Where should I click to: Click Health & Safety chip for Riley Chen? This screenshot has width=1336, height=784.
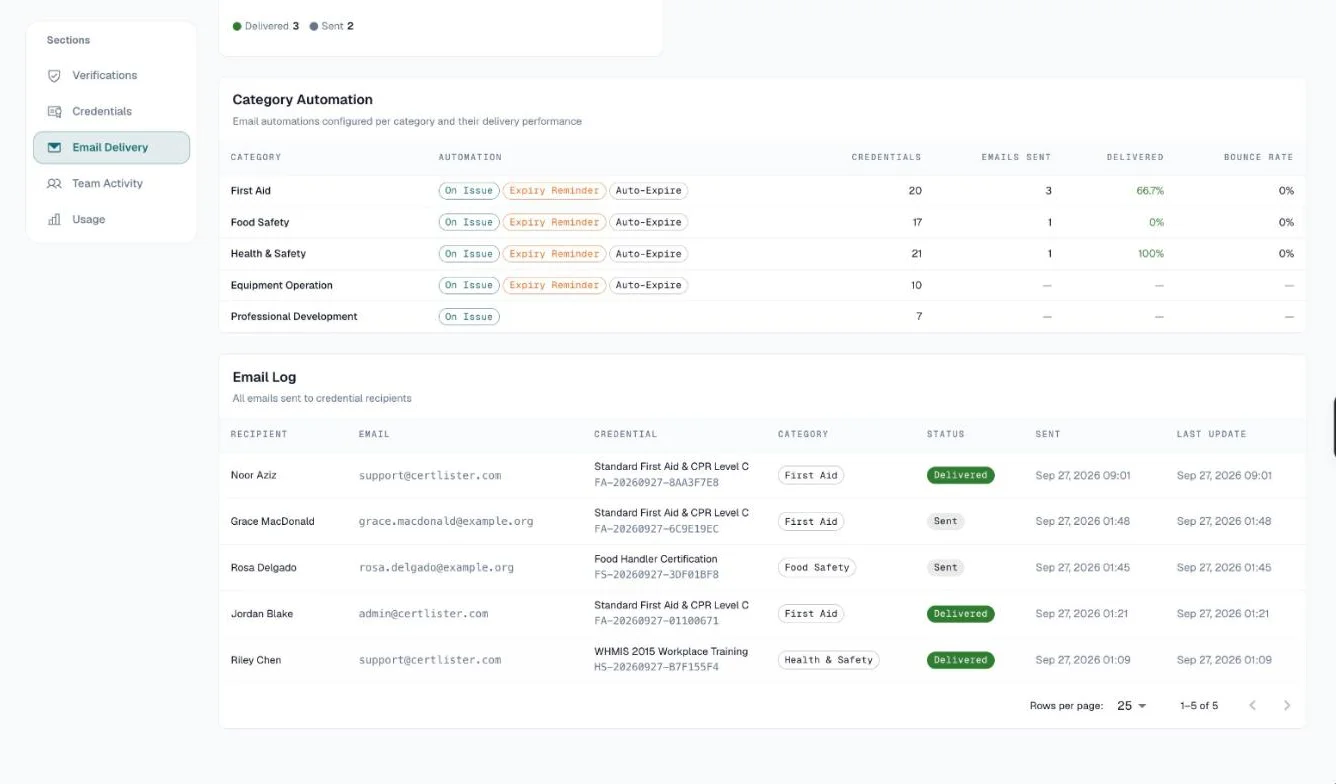pyautogui.click(x=829, y=660)
